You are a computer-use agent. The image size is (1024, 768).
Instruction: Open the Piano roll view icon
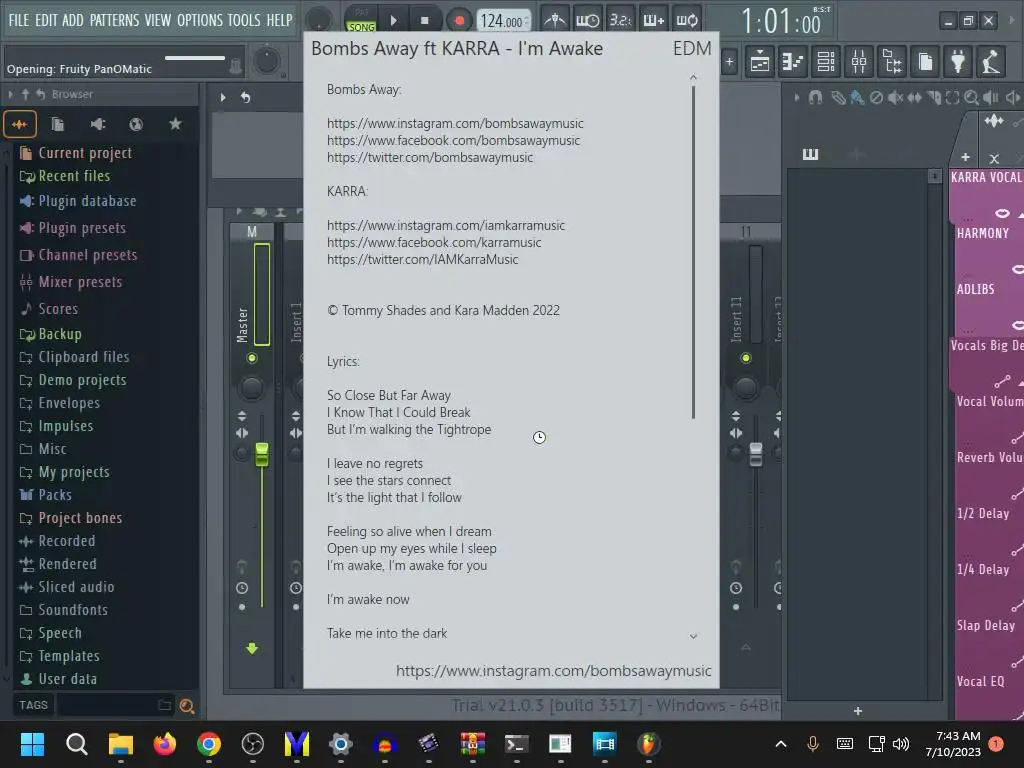point(793,62)
